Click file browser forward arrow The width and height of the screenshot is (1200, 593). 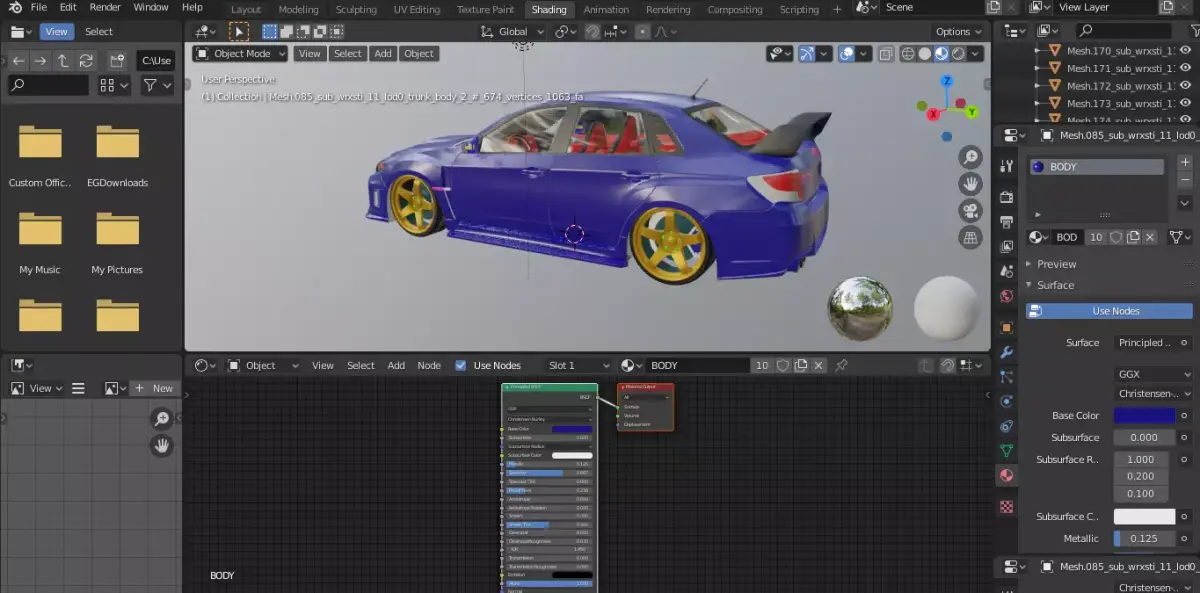coord(40,61)
